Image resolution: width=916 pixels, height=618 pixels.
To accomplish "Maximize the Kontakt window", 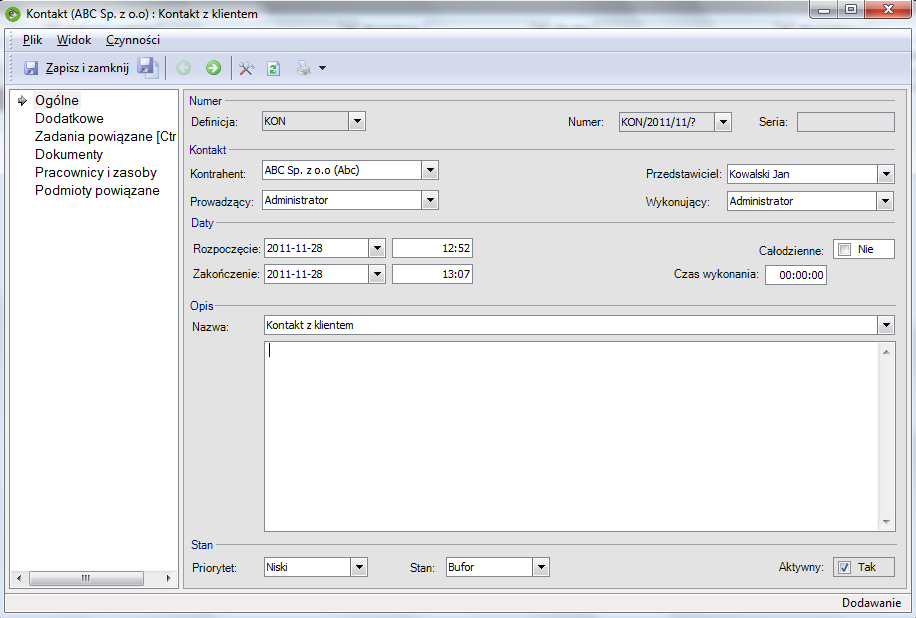I will pyautogui.click(x=851, y=9).
